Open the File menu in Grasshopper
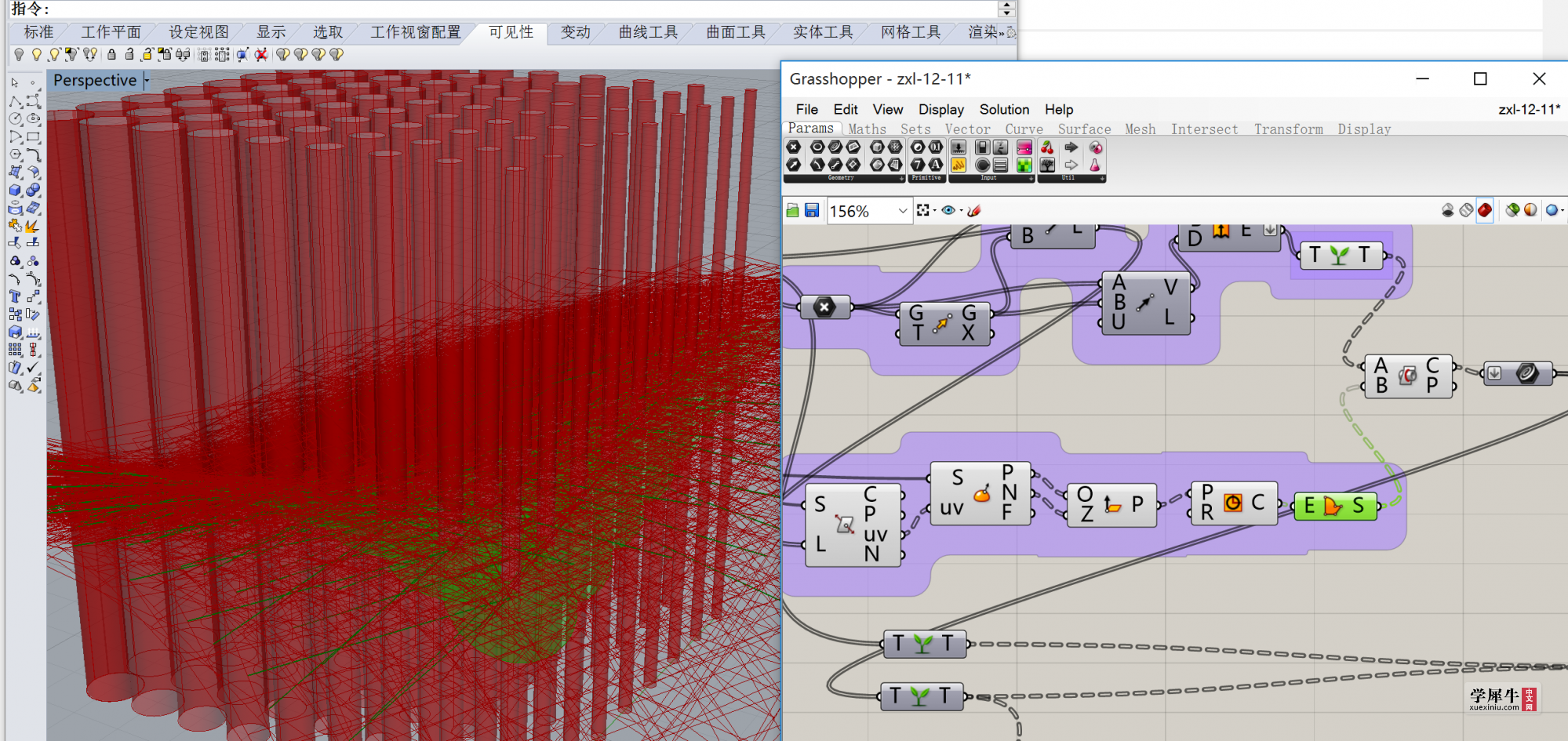The width and height of the screenshot is (1568, 741). pos(806,110)
